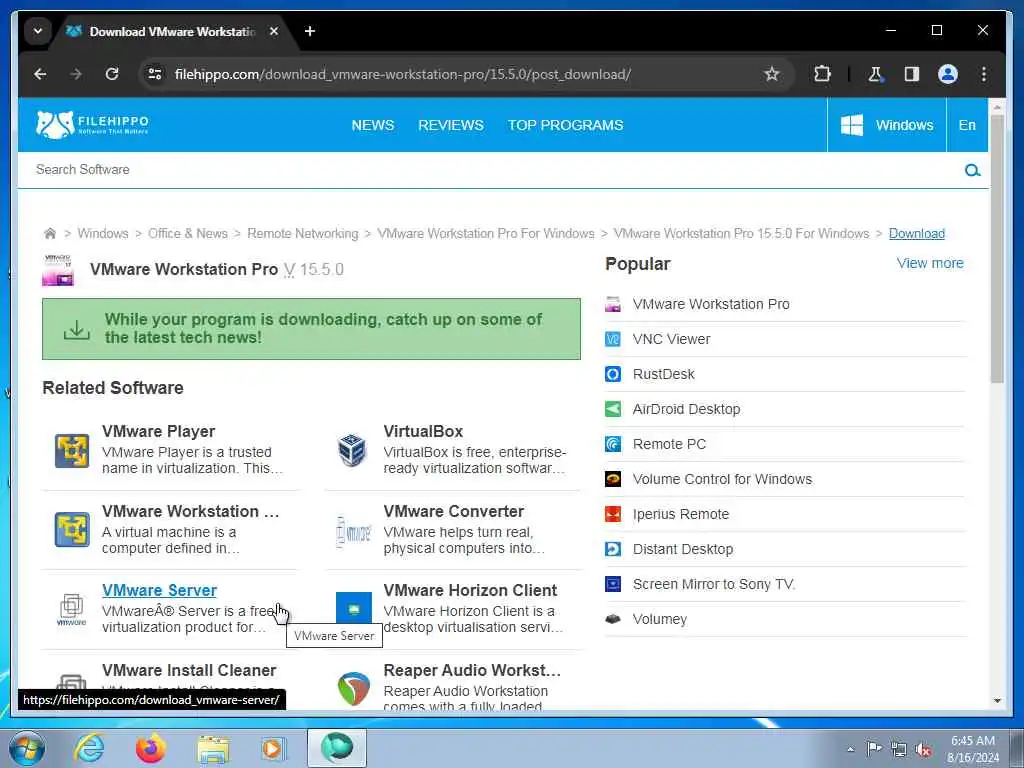Click the green downloading news banner

311,329
